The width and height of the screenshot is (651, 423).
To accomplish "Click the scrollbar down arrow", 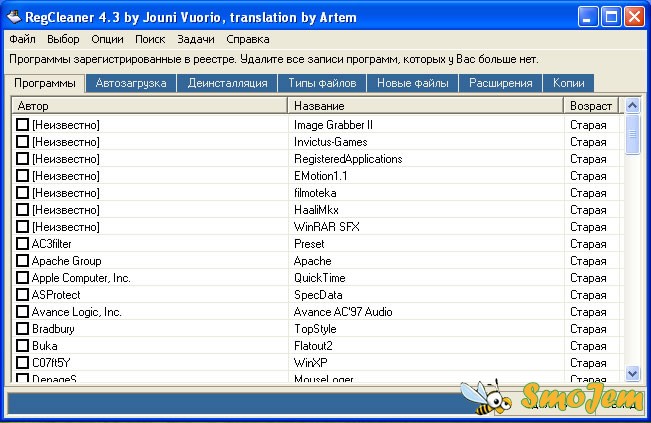I will 632,374.
